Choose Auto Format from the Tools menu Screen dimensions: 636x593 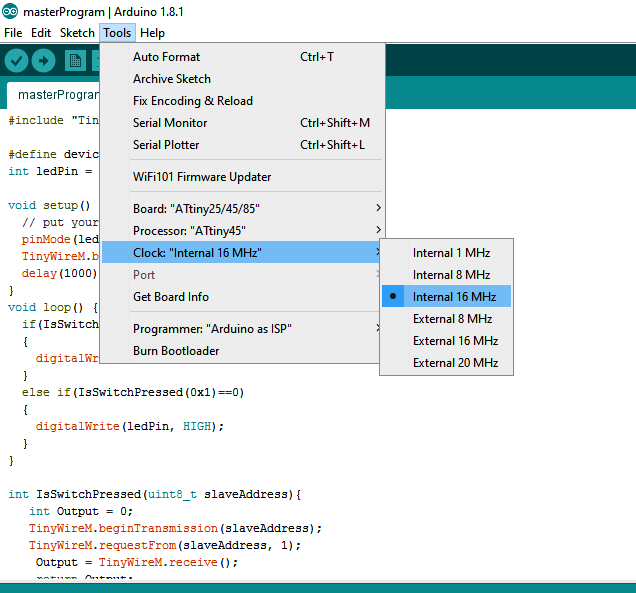click(241, 57)
